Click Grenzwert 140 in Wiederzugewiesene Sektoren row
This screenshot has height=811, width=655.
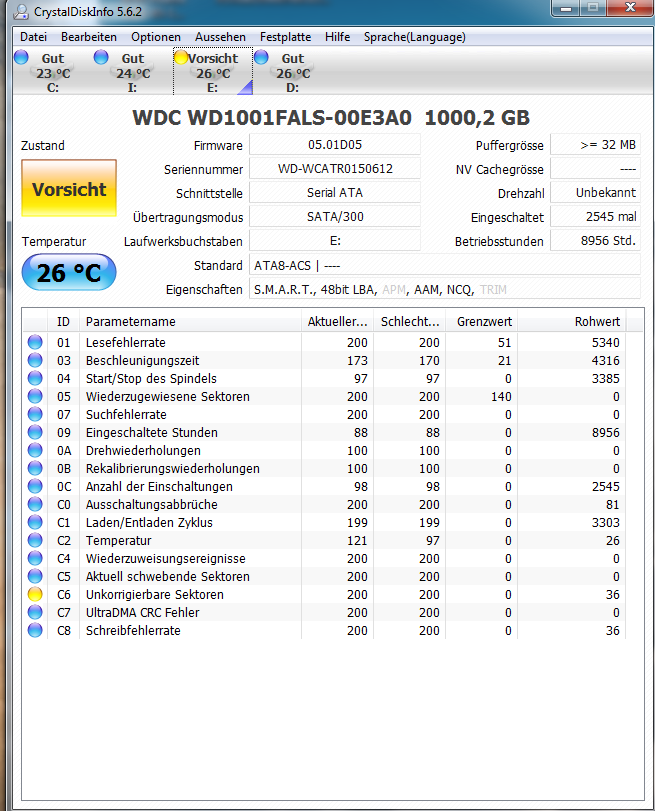pyautogui.click(x=501, y=397)
